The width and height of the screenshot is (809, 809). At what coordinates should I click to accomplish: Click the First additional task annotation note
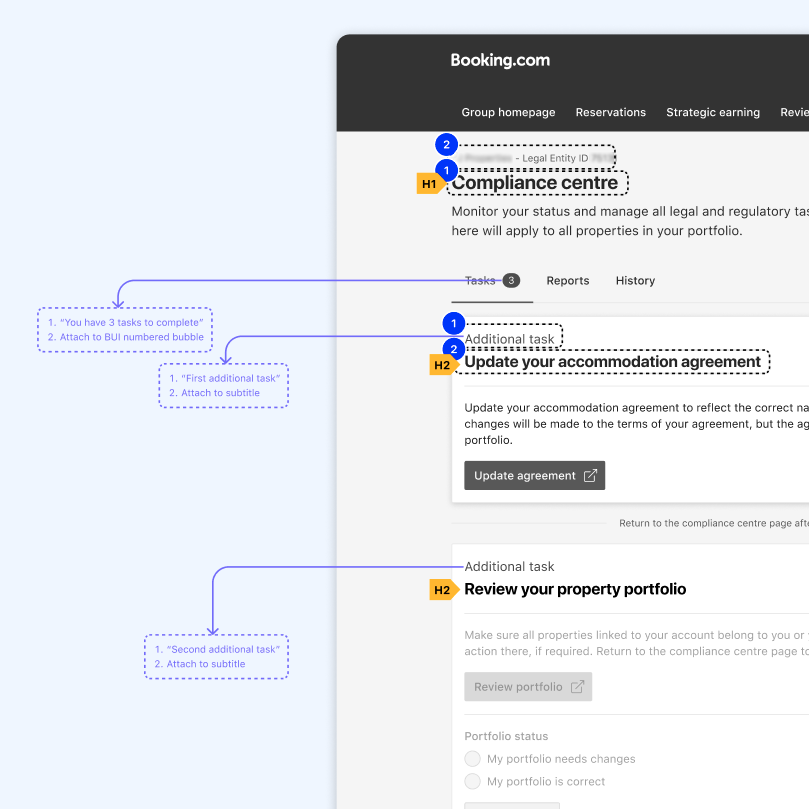(223, 385)
